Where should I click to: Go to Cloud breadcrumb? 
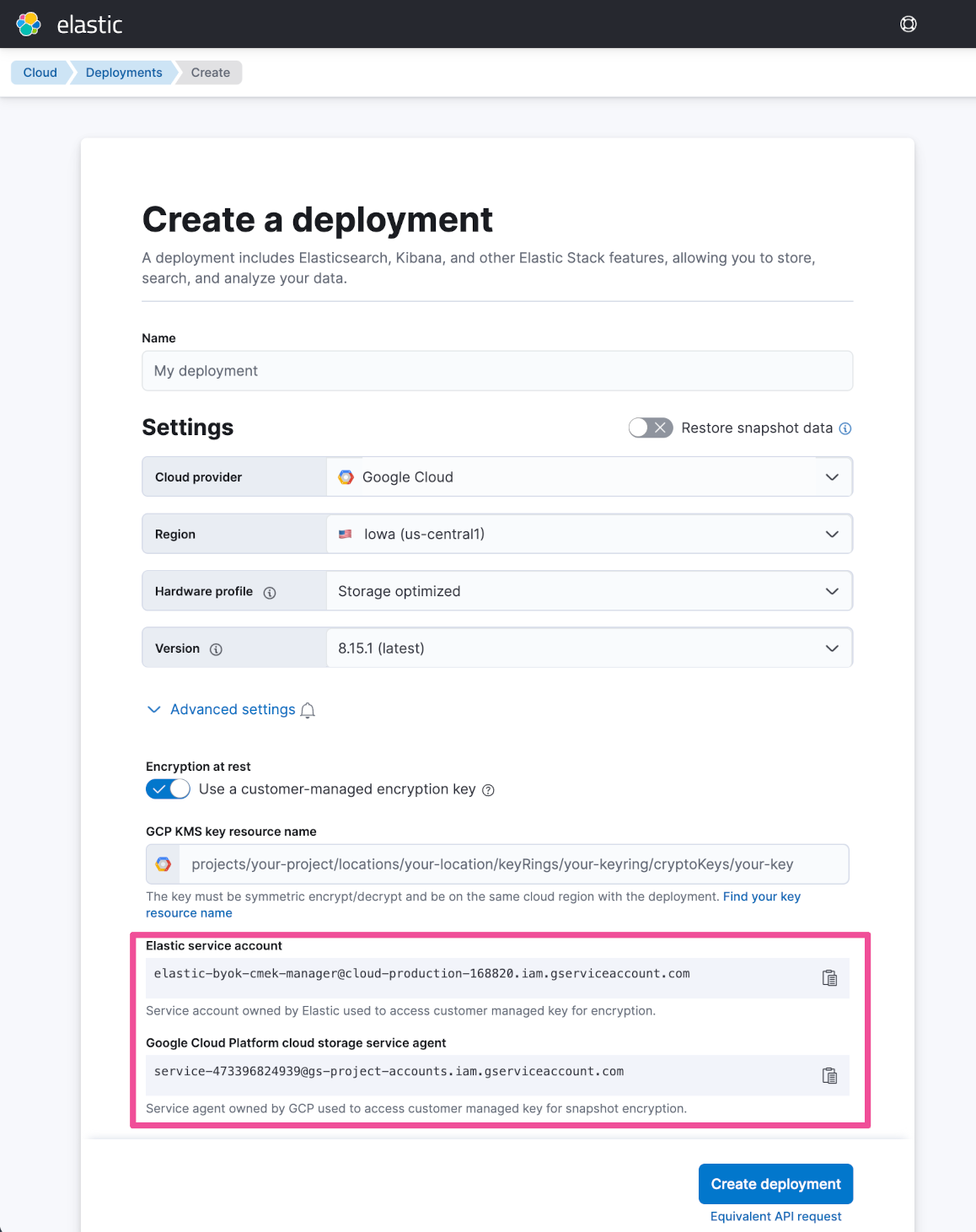[x=40, y=73]
